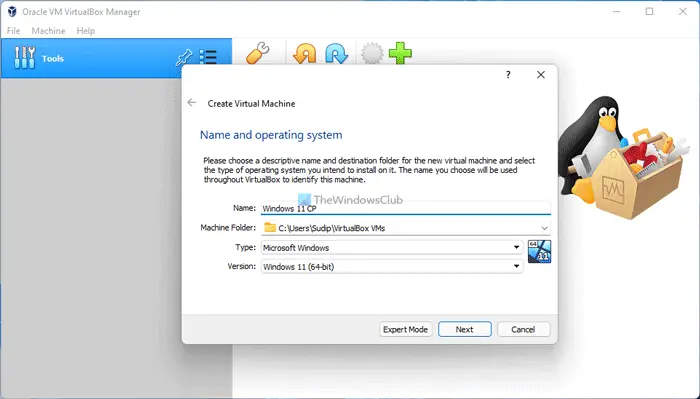Screen dimensions: 700x399
Task: Click the 'Tools' label in sidebar
Action: (x=53, y=58)
